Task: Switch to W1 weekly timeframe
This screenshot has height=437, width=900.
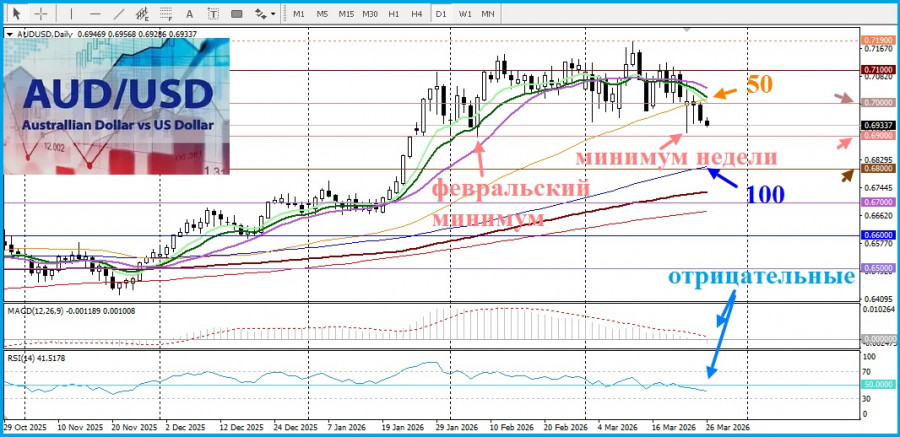Action: click(465, 13)
